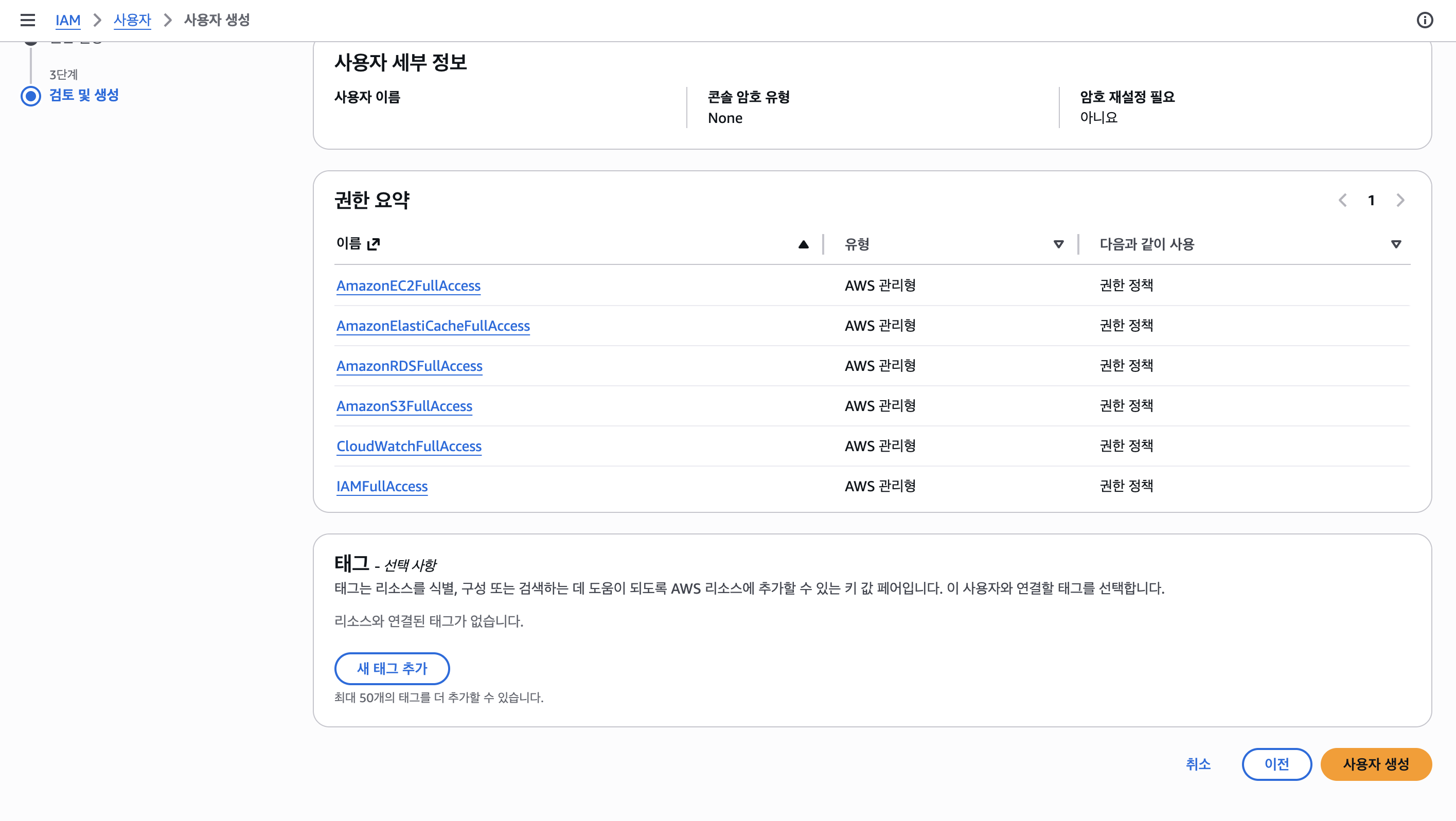Go to next permissions page
The height and width of the screenshot is (821, 1456).
click(1400, 200)
